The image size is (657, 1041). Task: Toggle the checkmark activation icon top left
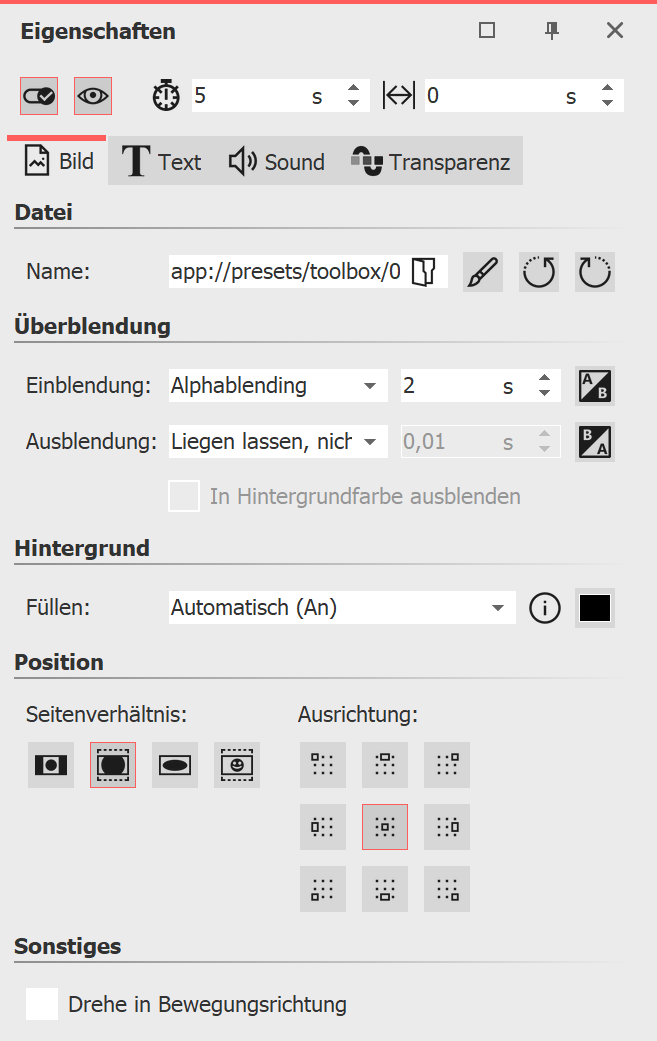click(x=41, y=95)
